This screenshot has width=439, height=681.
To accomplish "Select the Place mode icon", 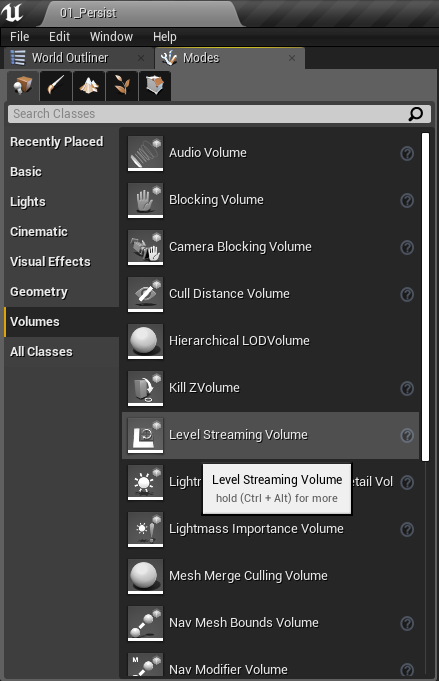I will (x=23, y=86).
